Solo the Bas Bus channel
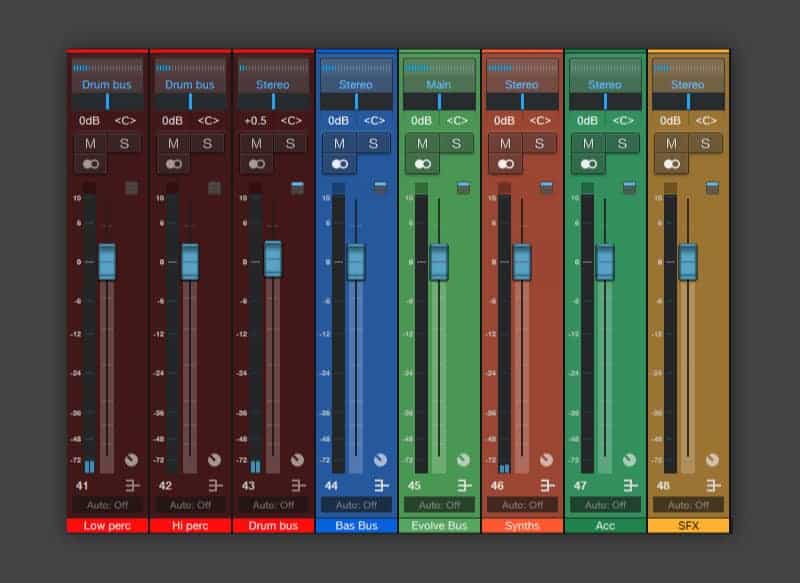The image size is (800, 583). click(373, 143)
